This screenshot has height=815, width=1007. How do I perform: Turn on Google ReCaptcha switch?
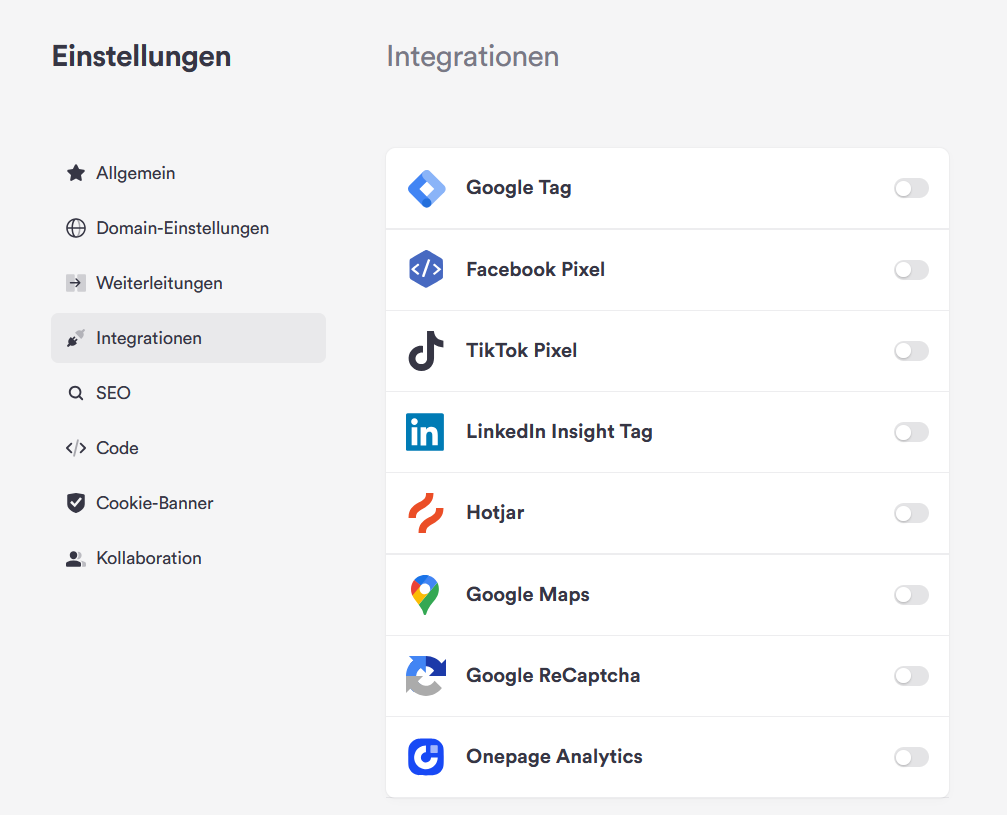(x=911, y=676)
